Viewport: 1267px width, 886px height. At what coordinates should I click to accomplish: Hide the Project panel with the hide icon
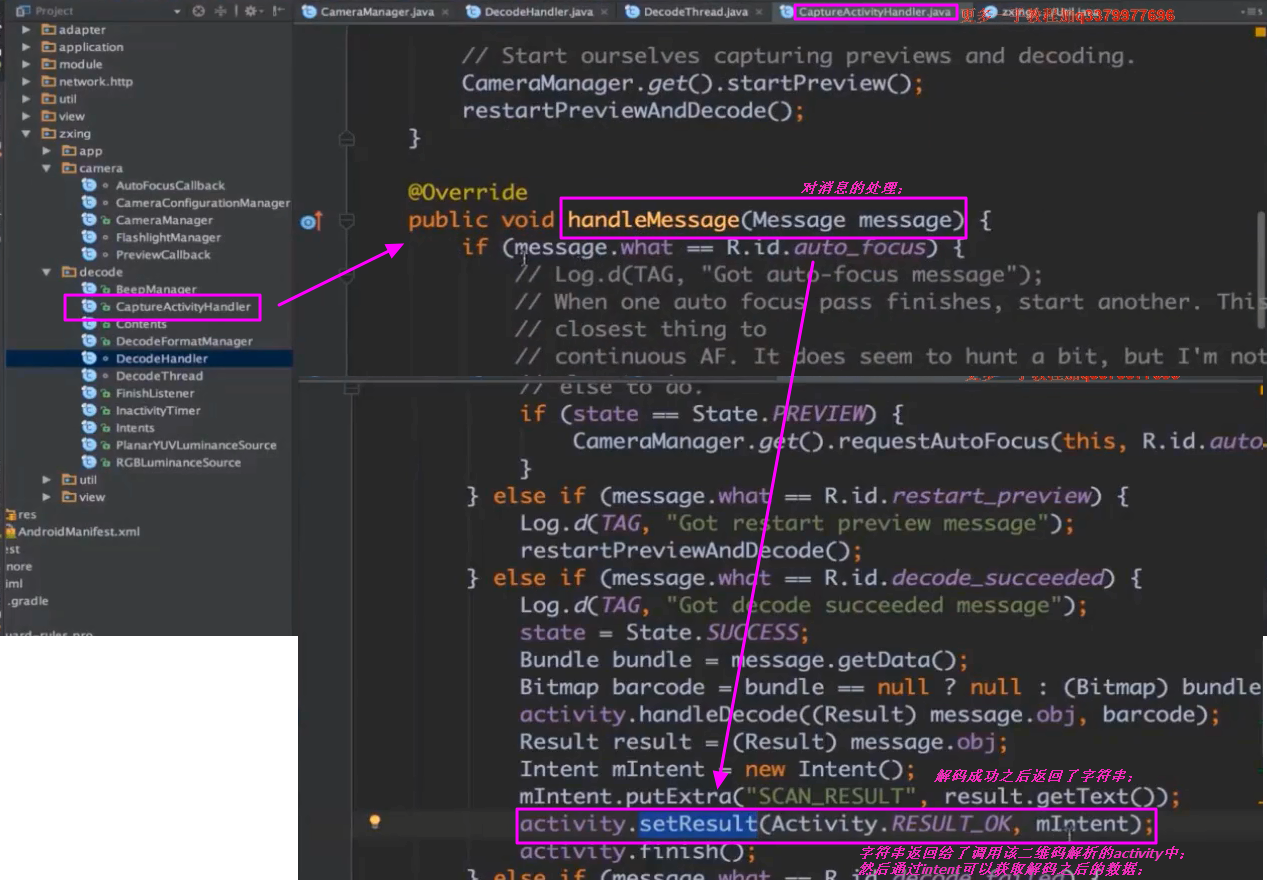coord(279,11)
